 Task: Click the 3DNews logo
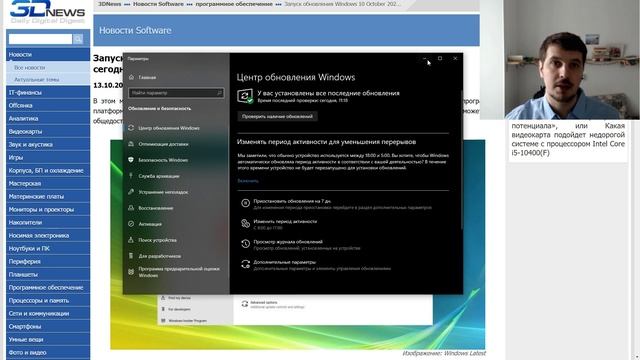pyautogui.click(x=48, y=11)
